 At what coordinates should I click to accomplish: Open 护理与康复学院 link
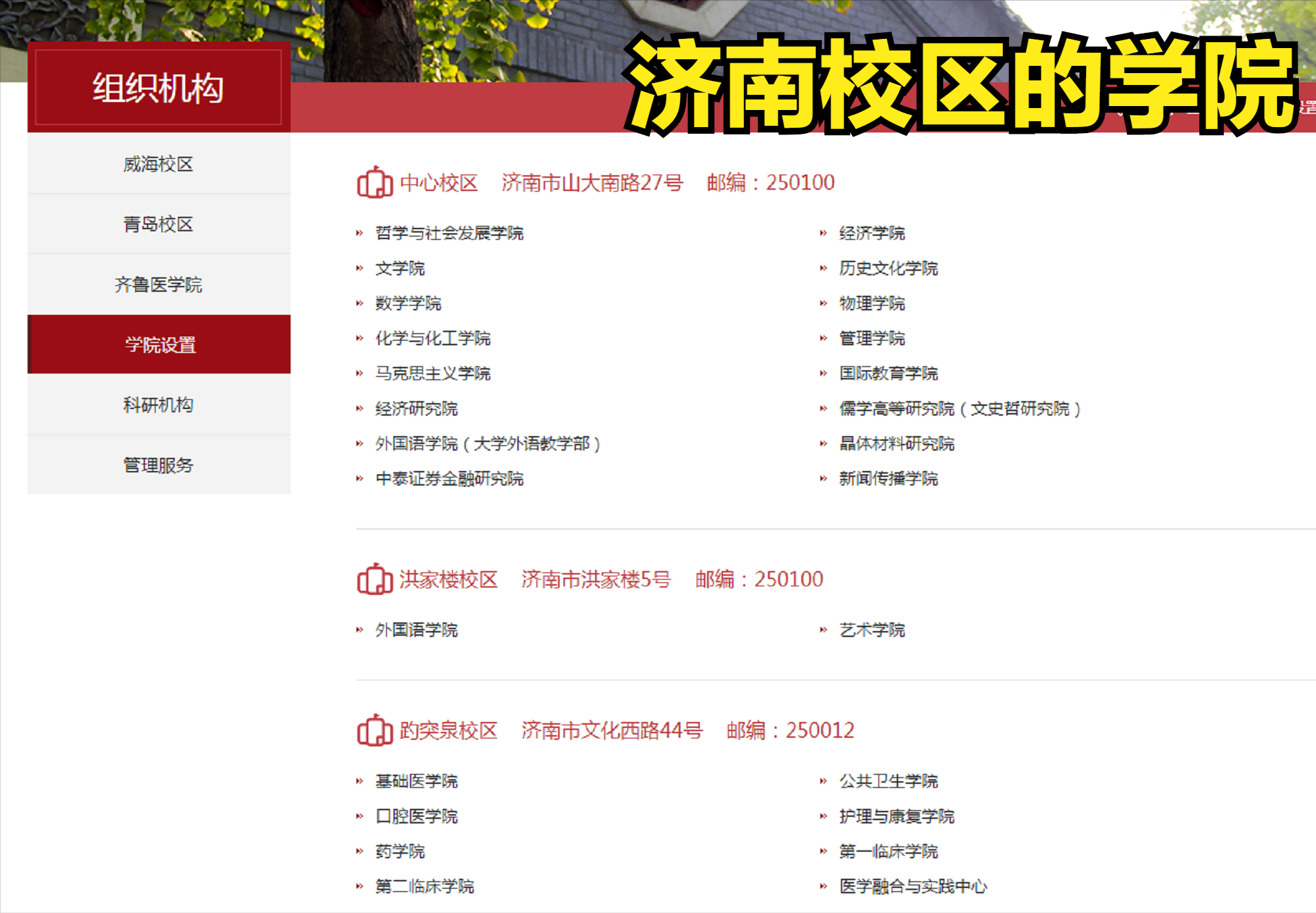896,816
